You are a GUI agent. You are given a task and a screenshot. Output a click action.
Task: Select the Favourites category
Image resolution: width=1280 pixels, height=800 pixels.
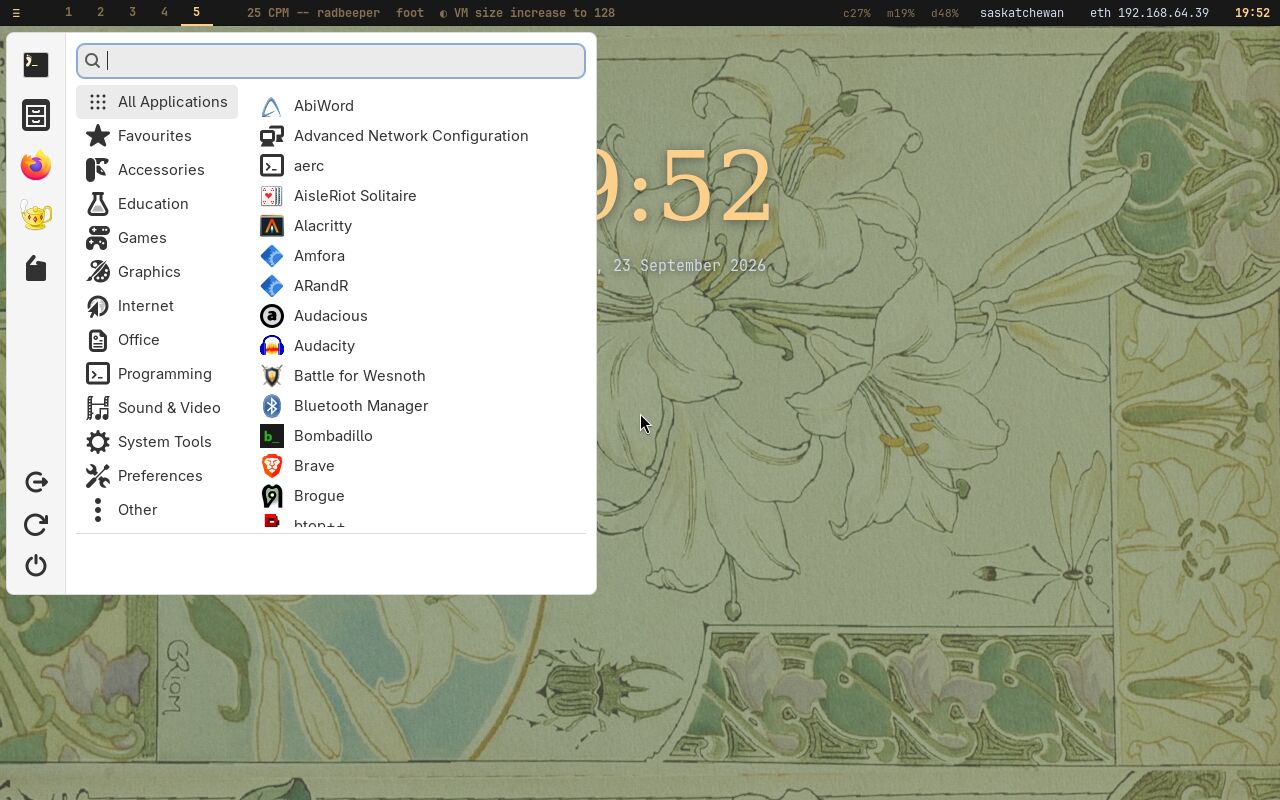(x=157, y=136)
